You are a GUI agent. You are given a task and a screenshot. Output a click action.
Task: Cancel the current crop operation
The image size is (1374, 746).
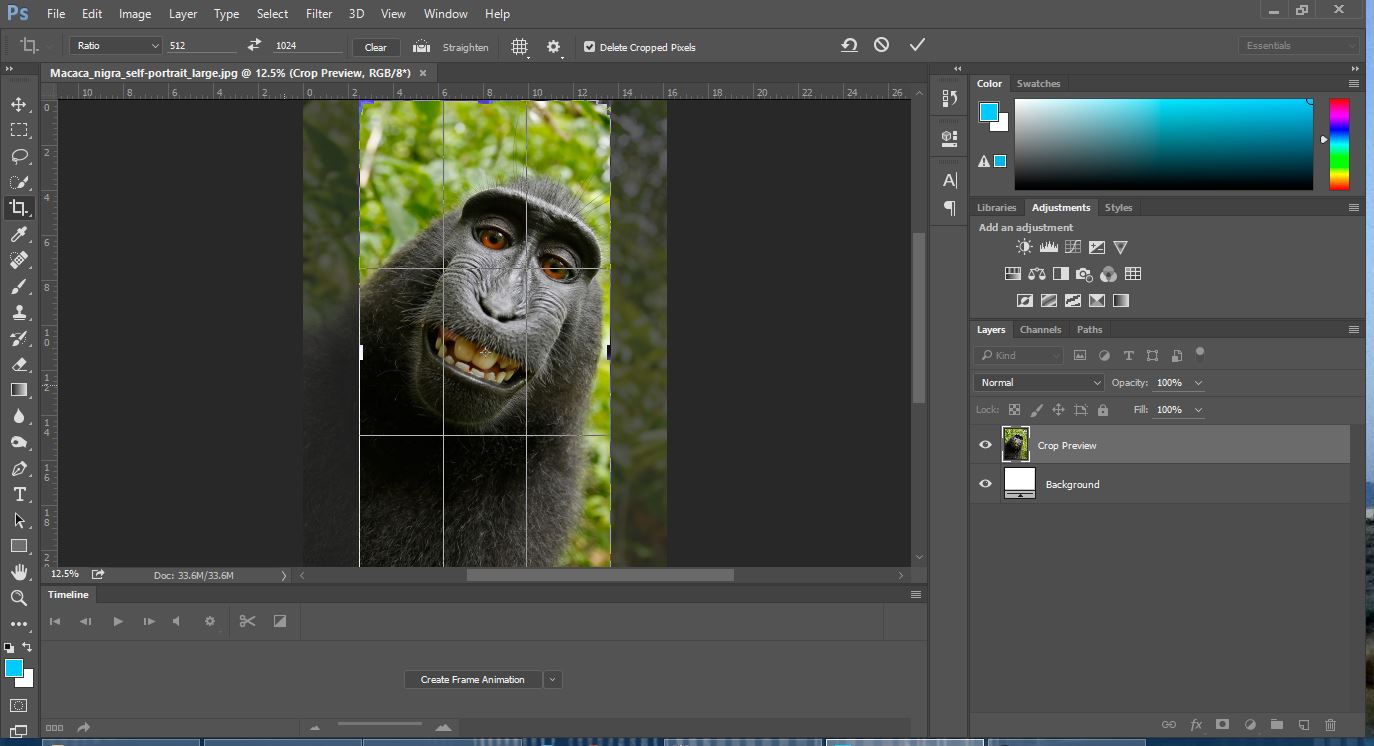(881, 45)
